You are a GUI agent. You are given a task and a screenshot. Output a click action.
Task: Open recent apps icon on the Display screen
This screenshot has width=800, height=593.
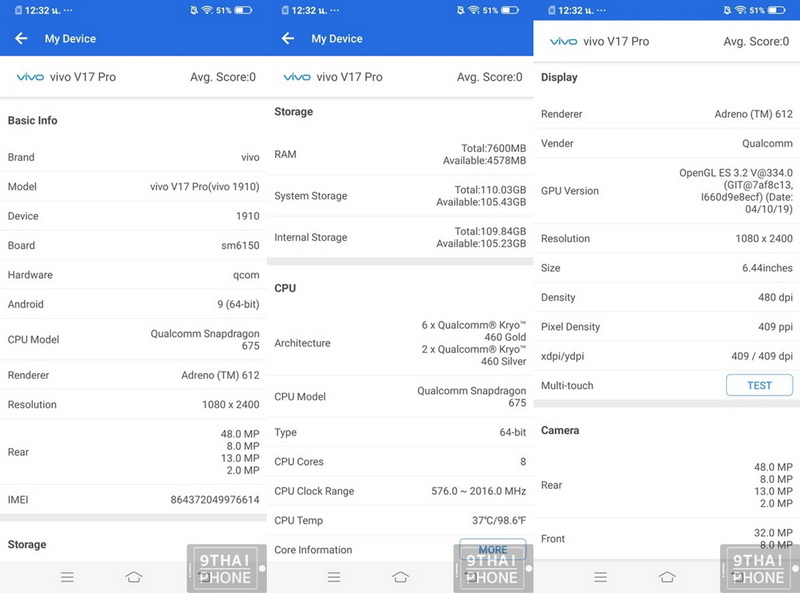point(601,577)
